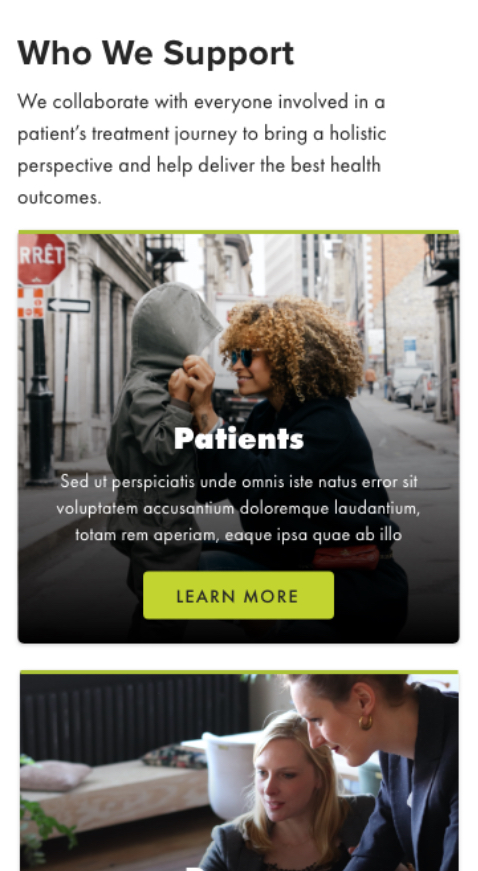Open the Patients card street photo

238,438
